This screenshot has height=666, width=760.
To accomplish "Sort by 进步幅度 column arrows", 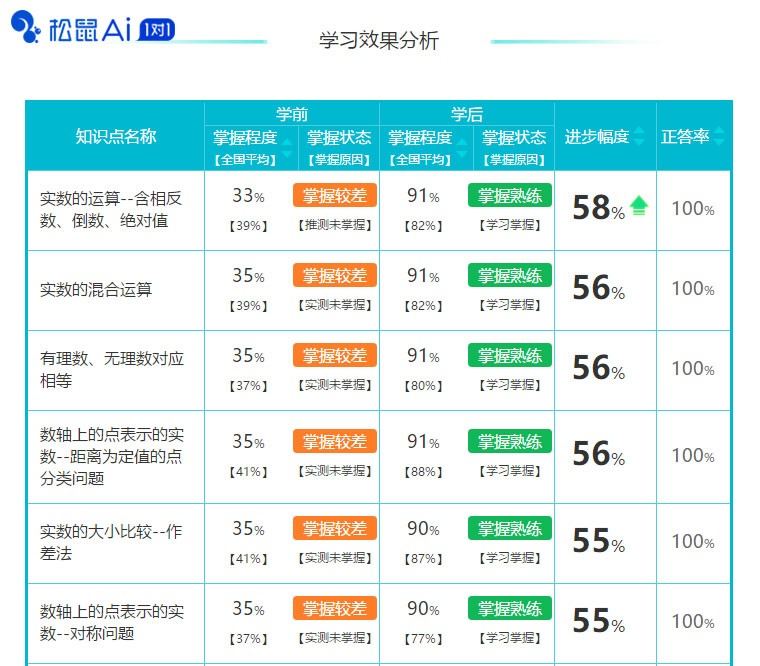I will click(639, 136).
